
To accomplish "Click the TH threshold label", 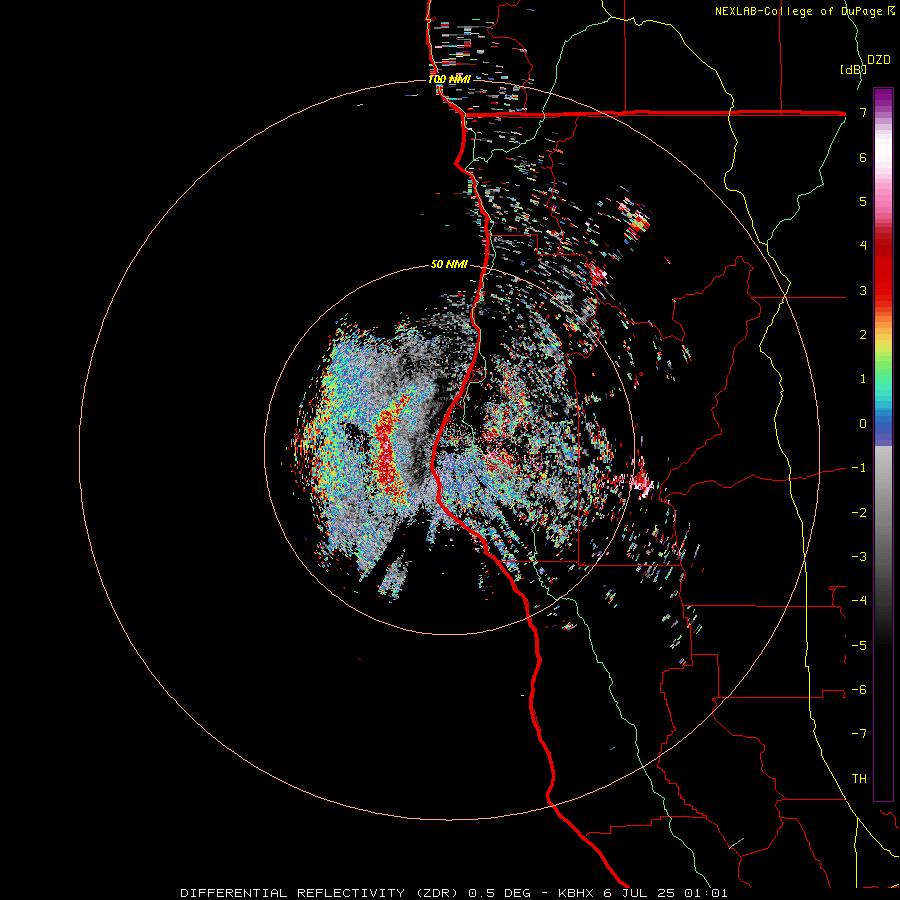I will [x=859, y=779].
